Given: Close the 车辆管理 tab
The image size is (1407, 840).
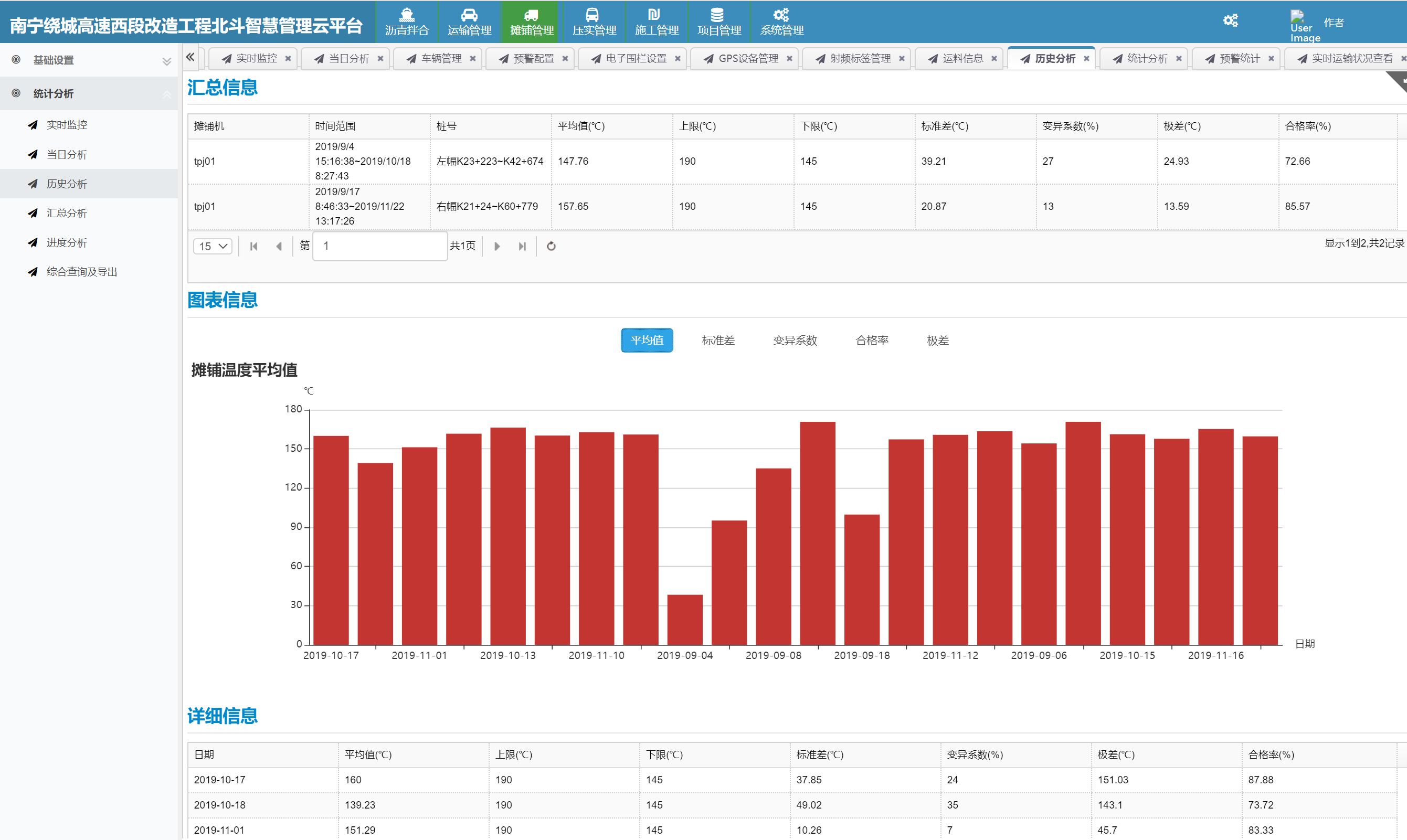Looking at the screenshot, I should point(473,58).
